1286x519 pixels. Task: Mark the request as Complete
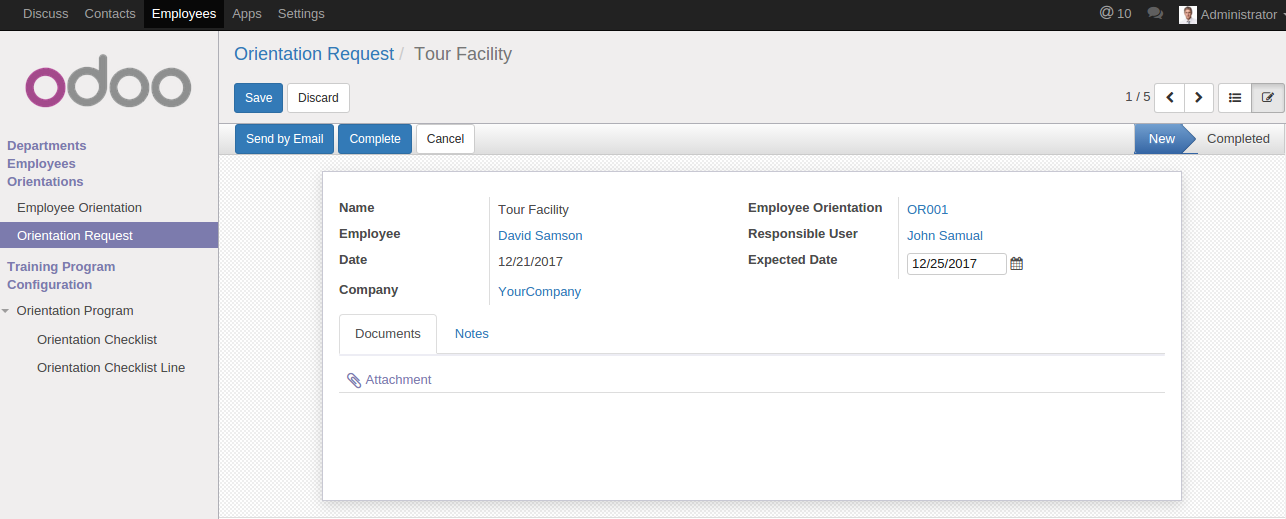(375, 139)
